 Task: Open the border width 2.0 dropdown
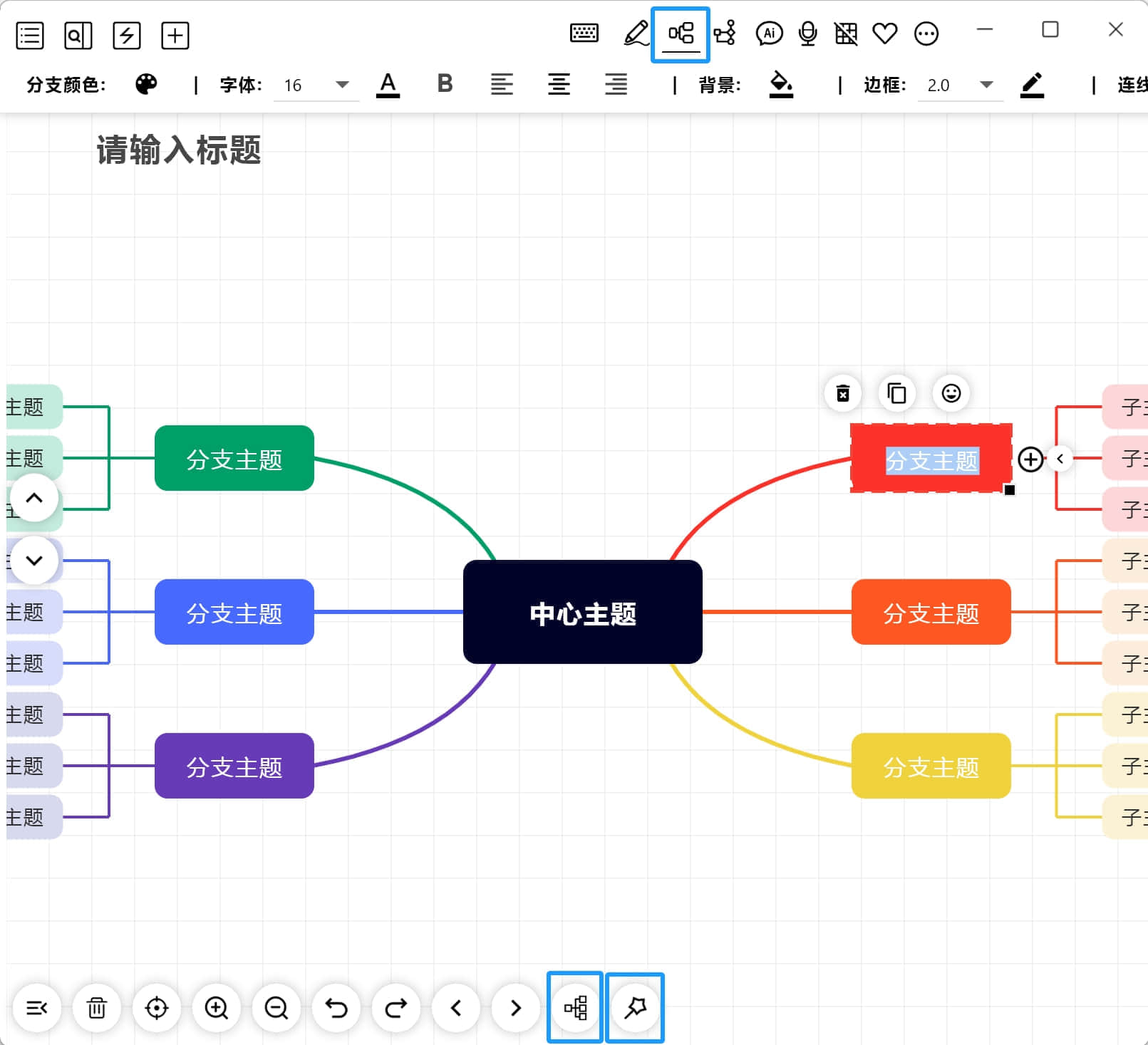[960, 85]
